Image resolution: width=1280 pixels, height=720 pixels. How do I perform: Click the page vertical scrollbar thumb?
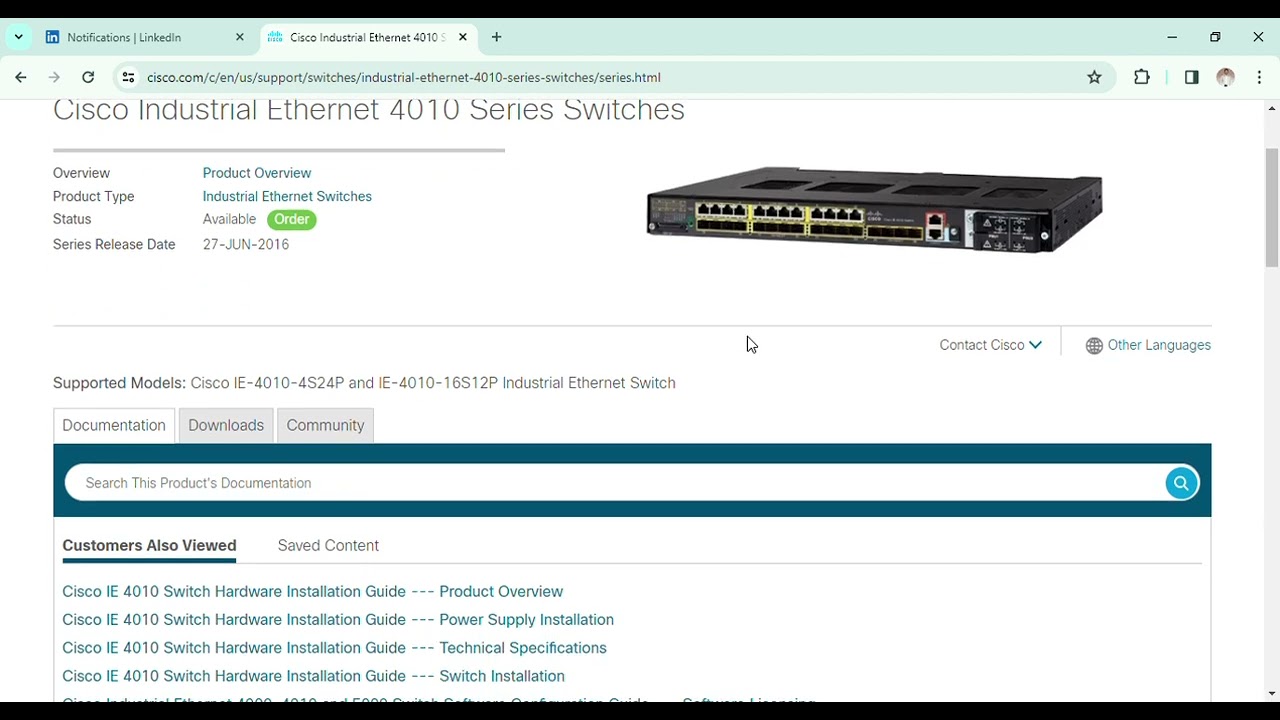click(1272, 208)
